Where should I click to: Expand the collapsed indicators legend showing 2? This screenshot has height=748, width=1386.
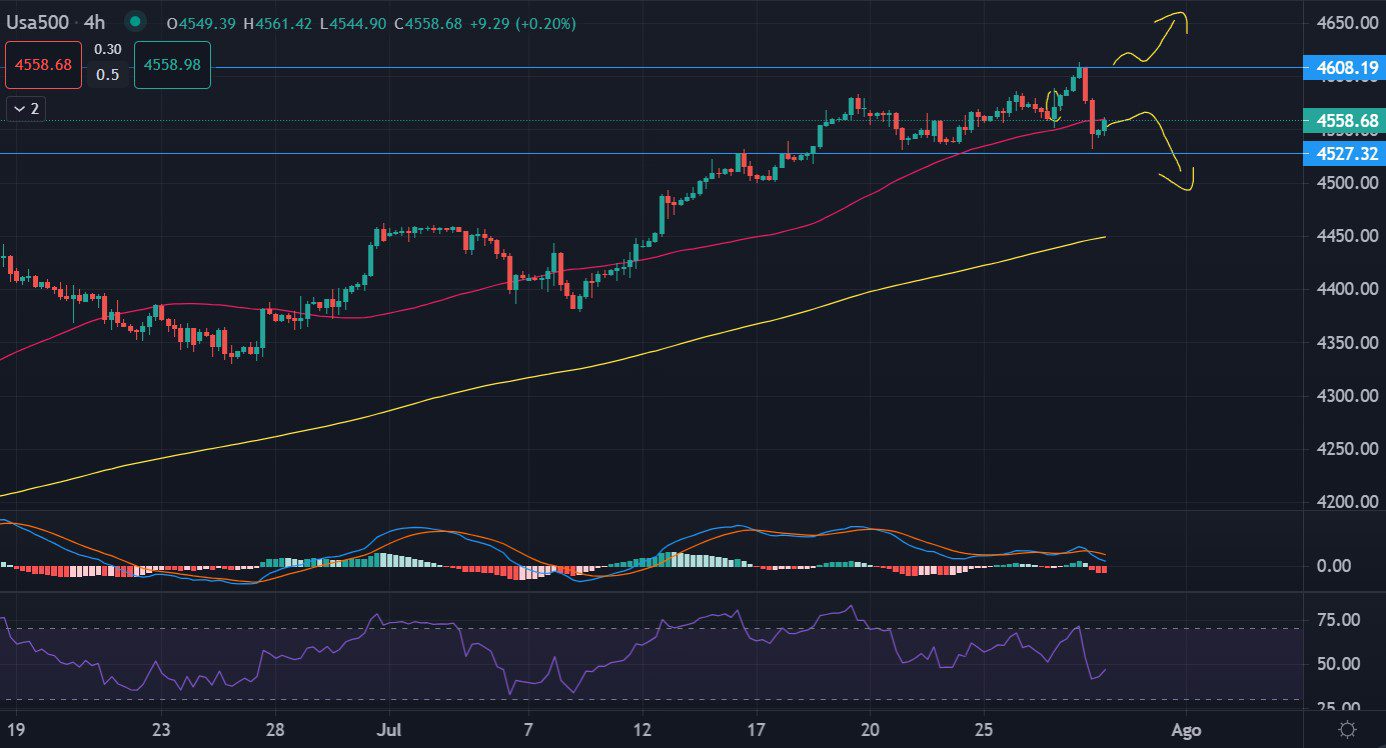[27, 108]
